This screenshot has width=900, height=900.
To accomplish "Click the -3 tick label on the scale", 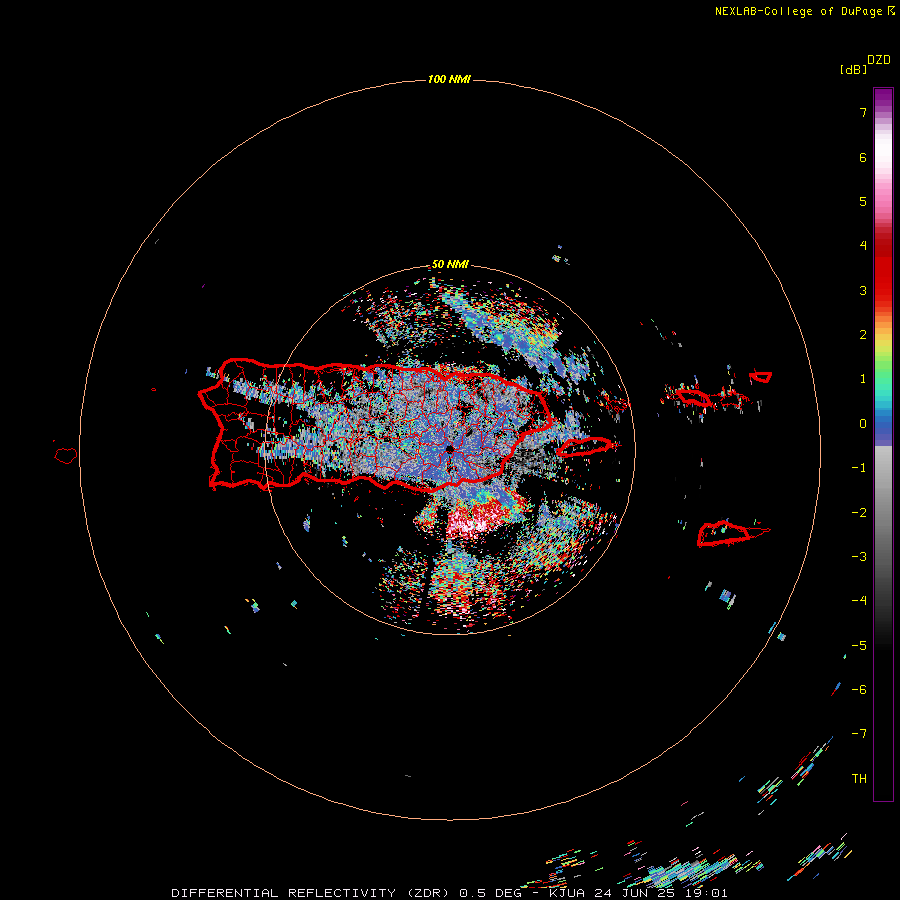I will (859, 557).
